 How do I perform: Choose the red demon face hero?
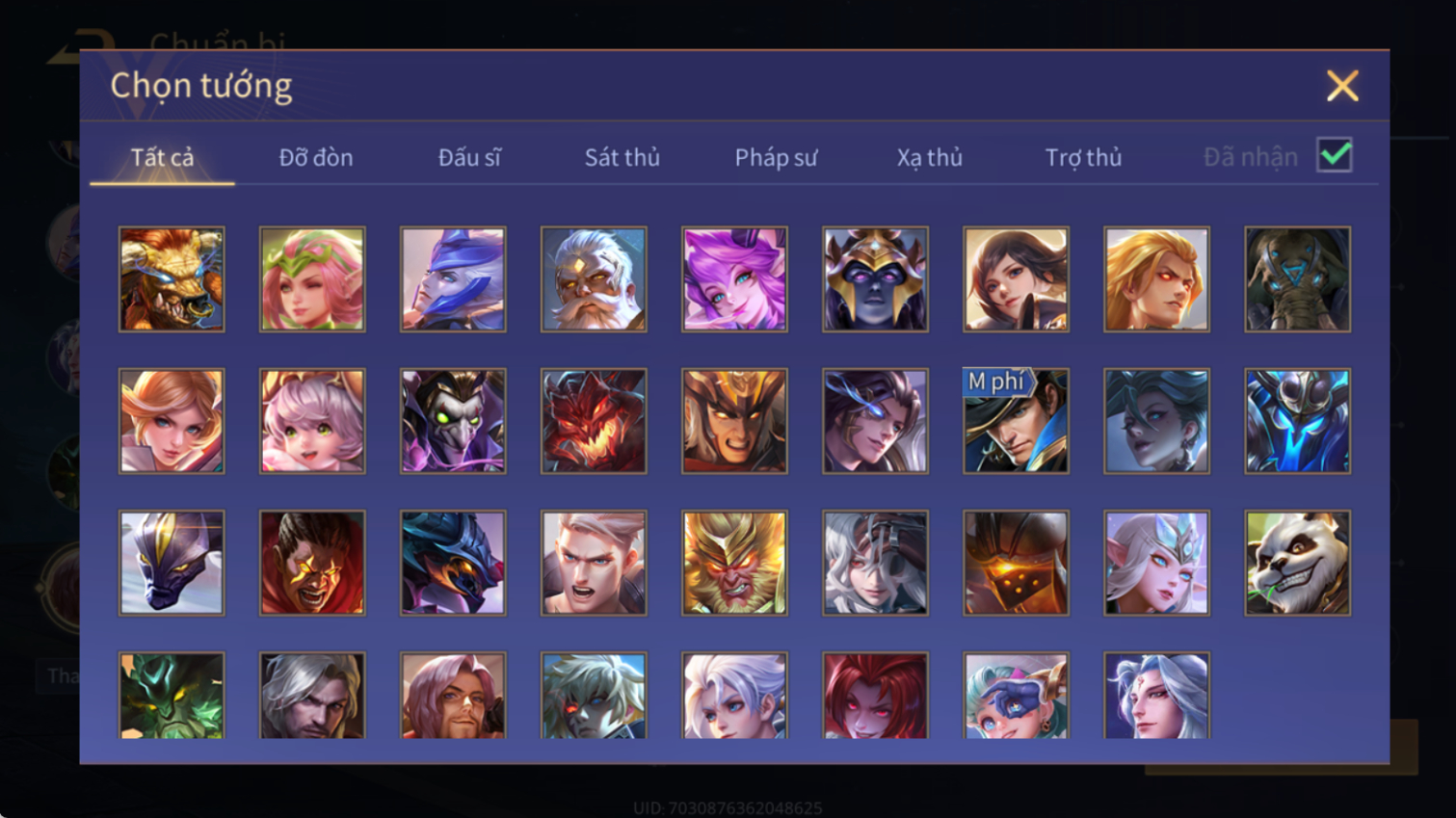coord(594,421)
